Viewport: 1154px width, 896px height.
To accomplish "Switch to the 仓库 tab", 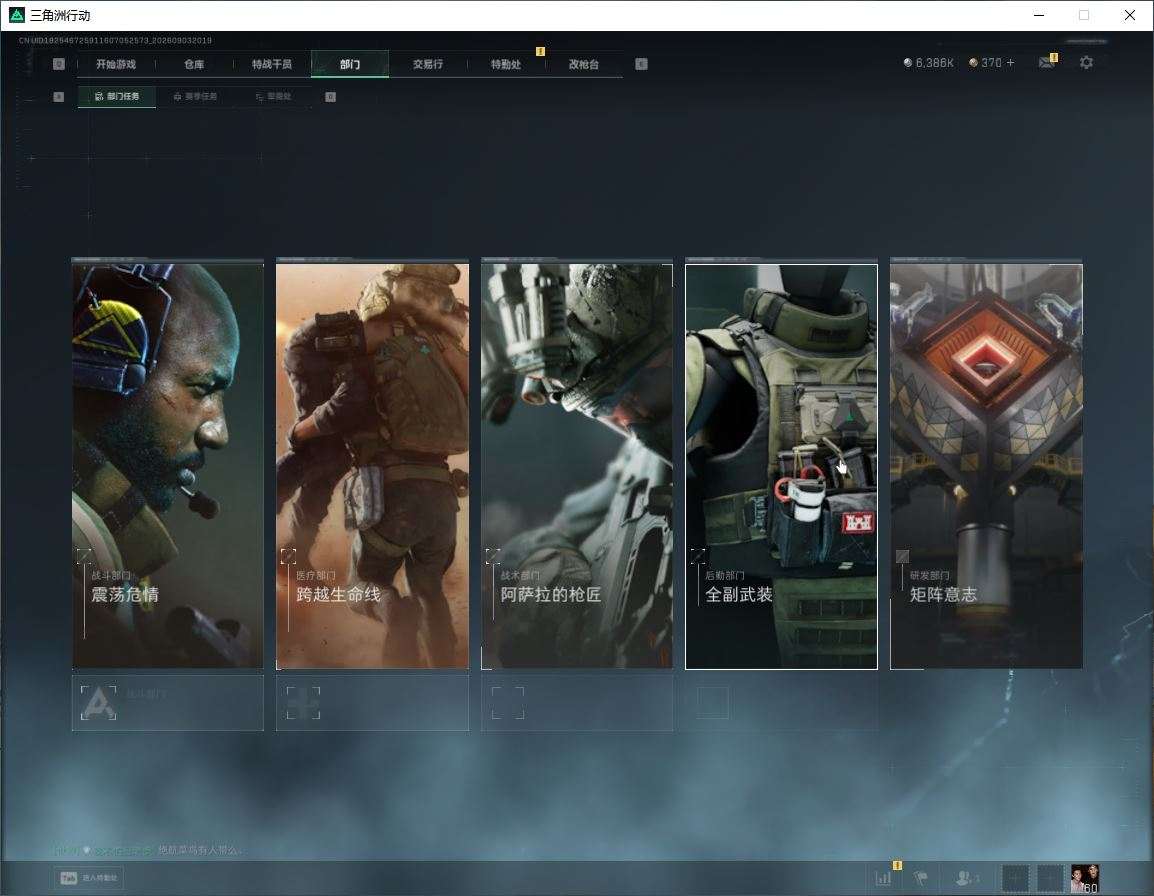I will [x=194, y=64].
